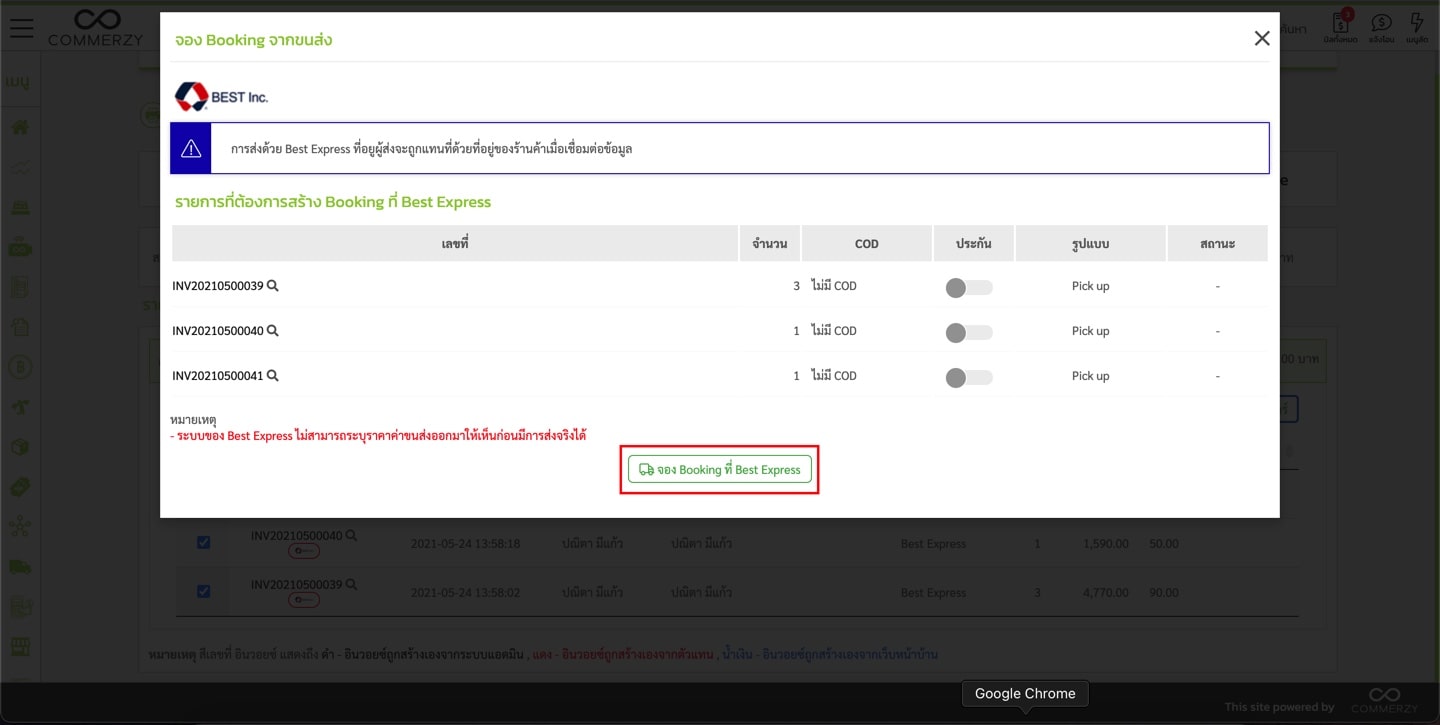Click invoice number INV20210500040 in dialog
This screenshot has height=725, width=1440.
pos(218,331)
